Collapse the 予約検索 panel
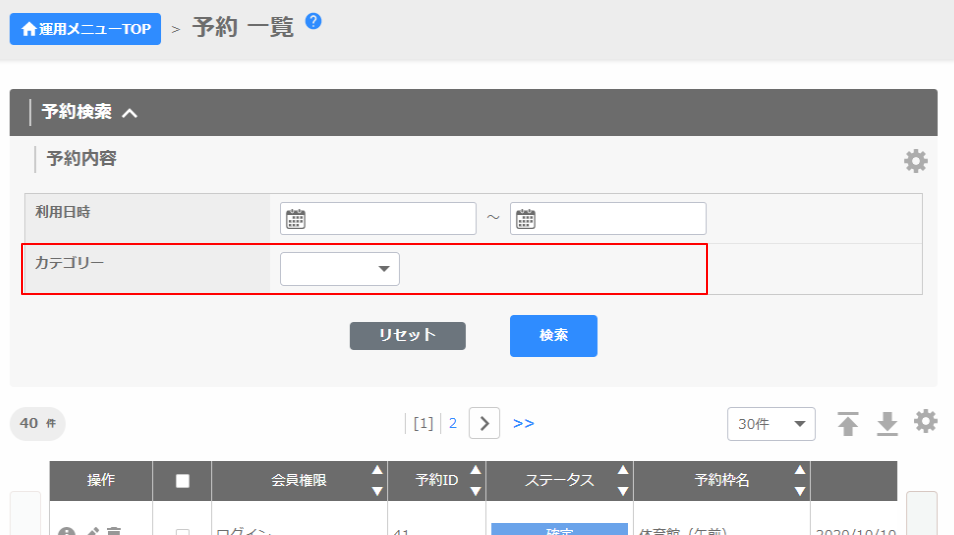 (129, 113)
